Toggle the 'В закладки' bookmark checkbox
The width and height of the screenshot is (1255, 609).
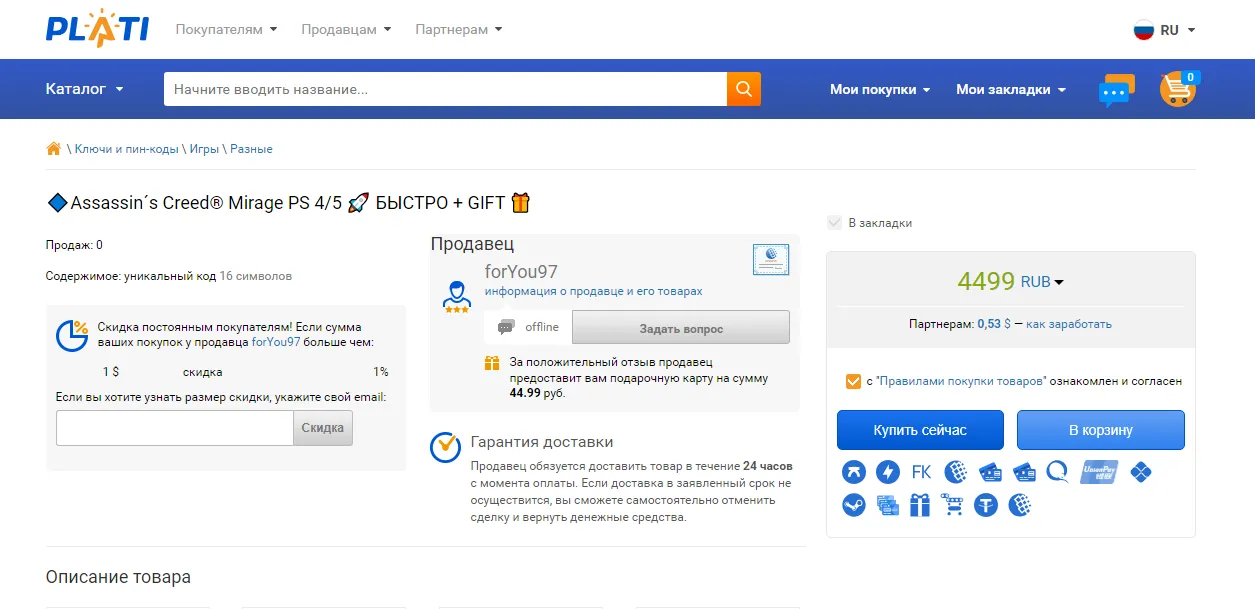pos(835,223)
